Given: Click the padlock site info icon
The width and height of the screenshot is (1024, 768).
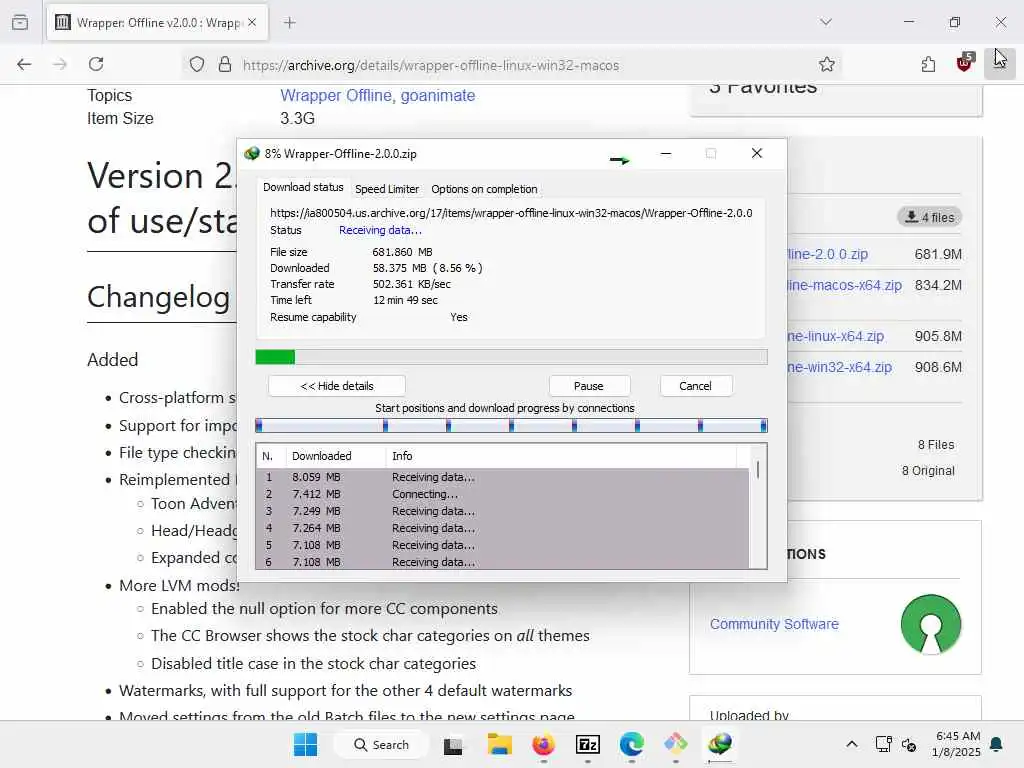Looking at the screenshot, I should (225, 65).
